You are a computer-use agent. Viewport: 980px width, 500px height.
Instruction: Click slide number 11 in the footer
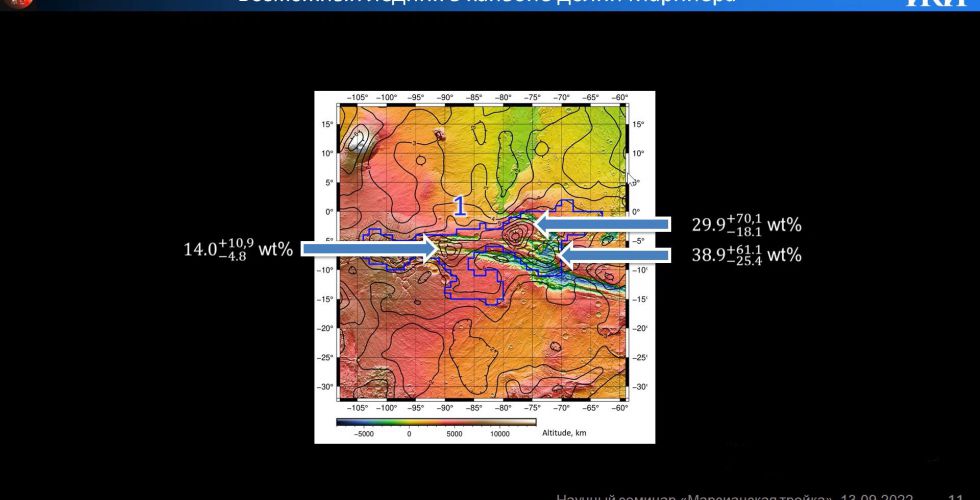pyautogui.click(x=955, y=496)
